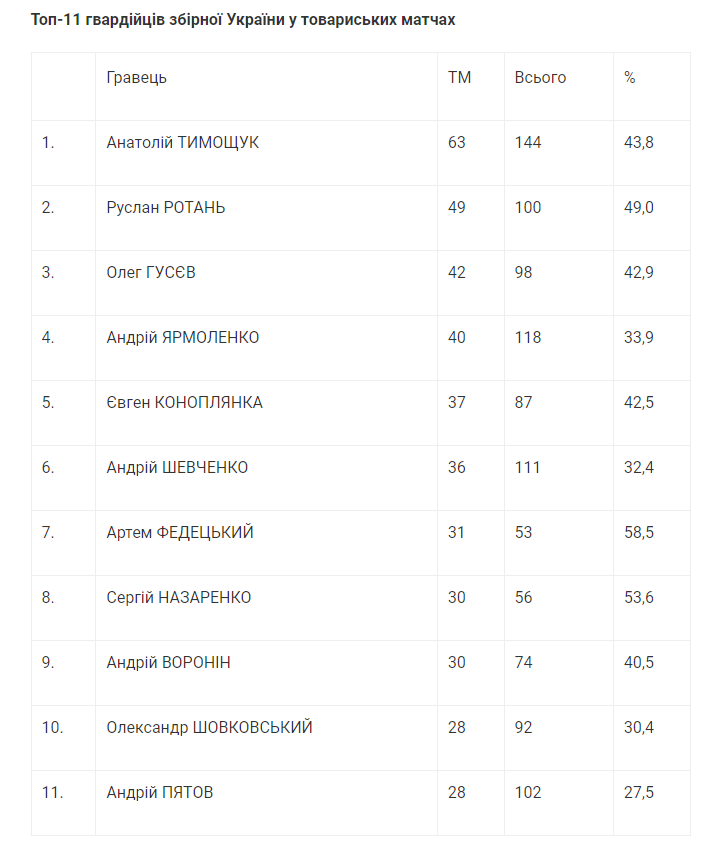Click the table title heading text
Image resolution: width=703 pixels, height=851 pixels.
click(x=243, y=20)
